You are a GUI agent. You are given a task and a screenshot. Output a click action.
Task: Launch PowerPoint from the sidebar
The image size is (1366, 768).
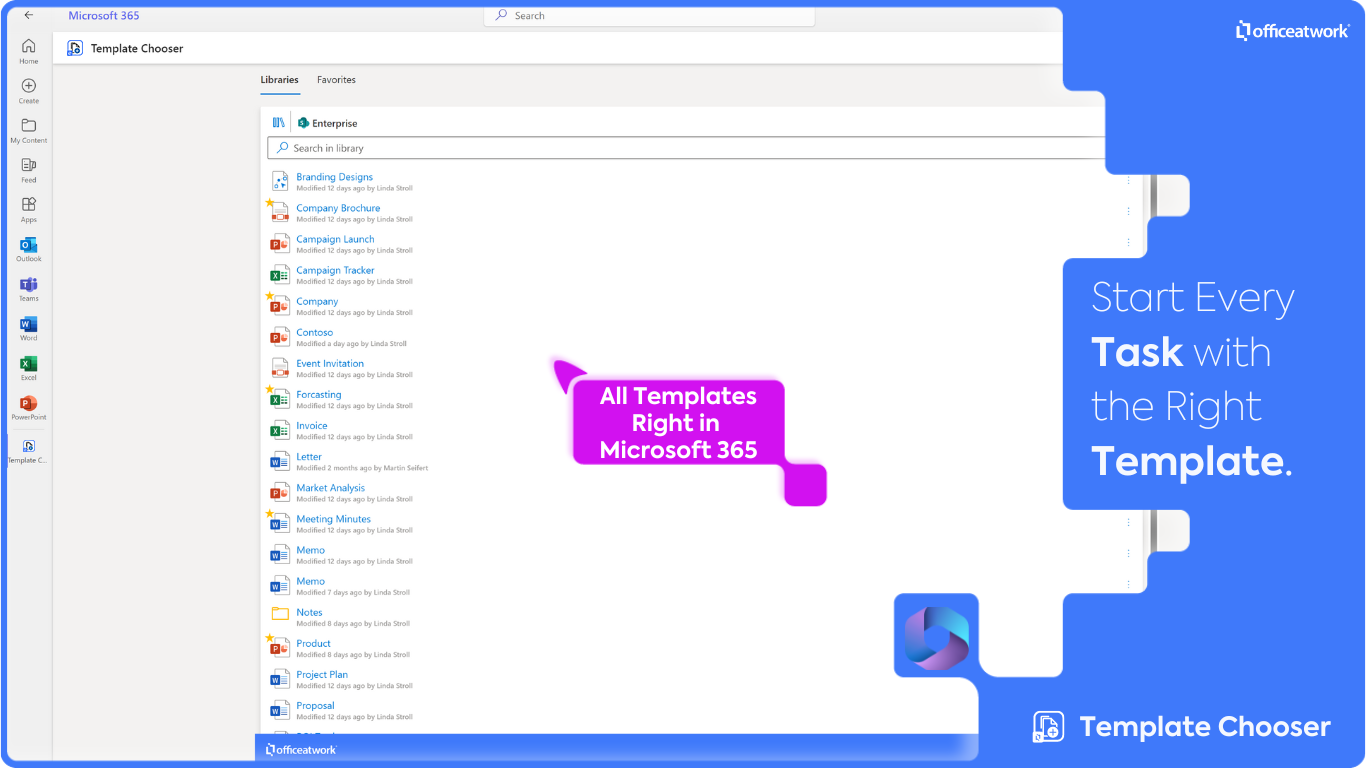tap(29, 407)
